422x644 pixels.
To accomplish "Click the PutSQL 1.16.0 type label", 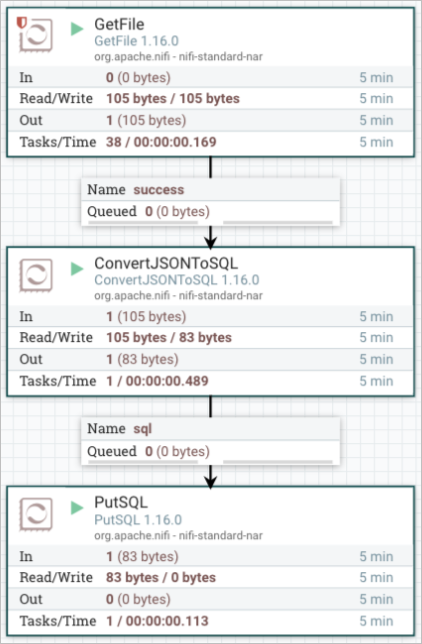I will (138, 520).
